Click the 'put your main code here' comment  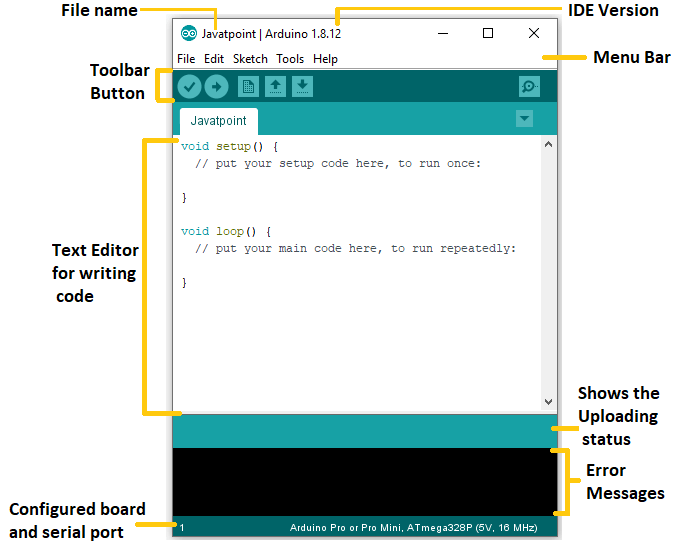click(355, 248)
